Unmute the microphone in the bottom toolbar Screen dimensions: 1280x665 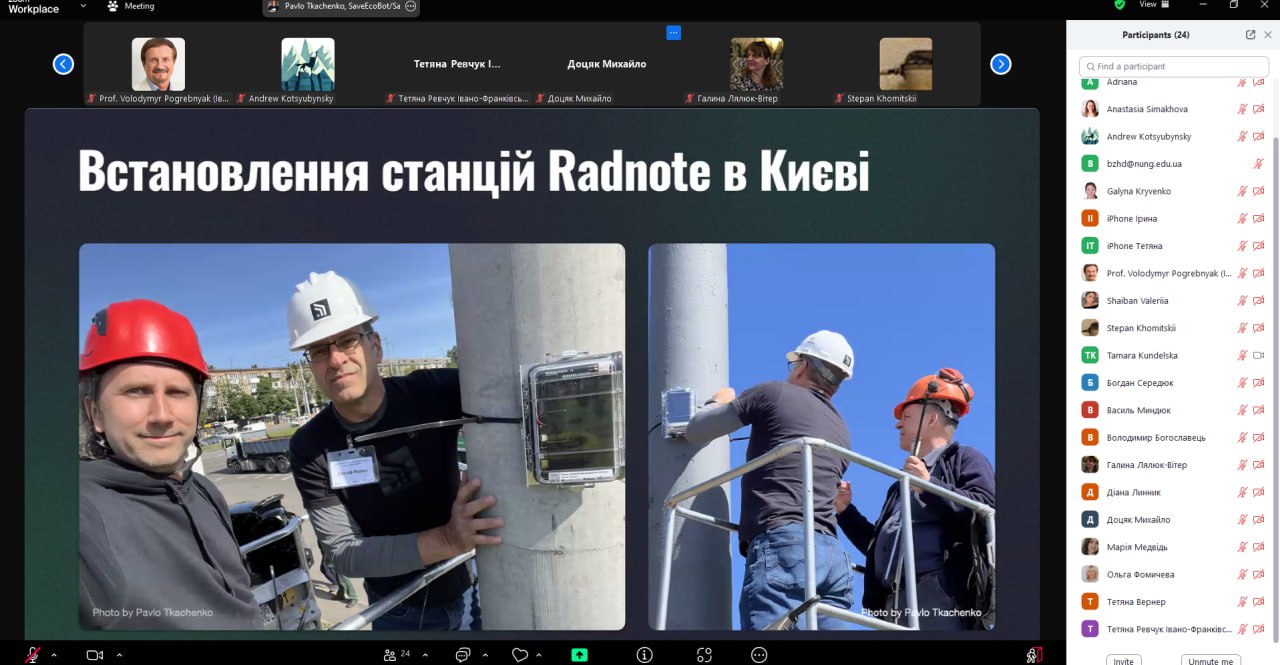tap(33, 655)
